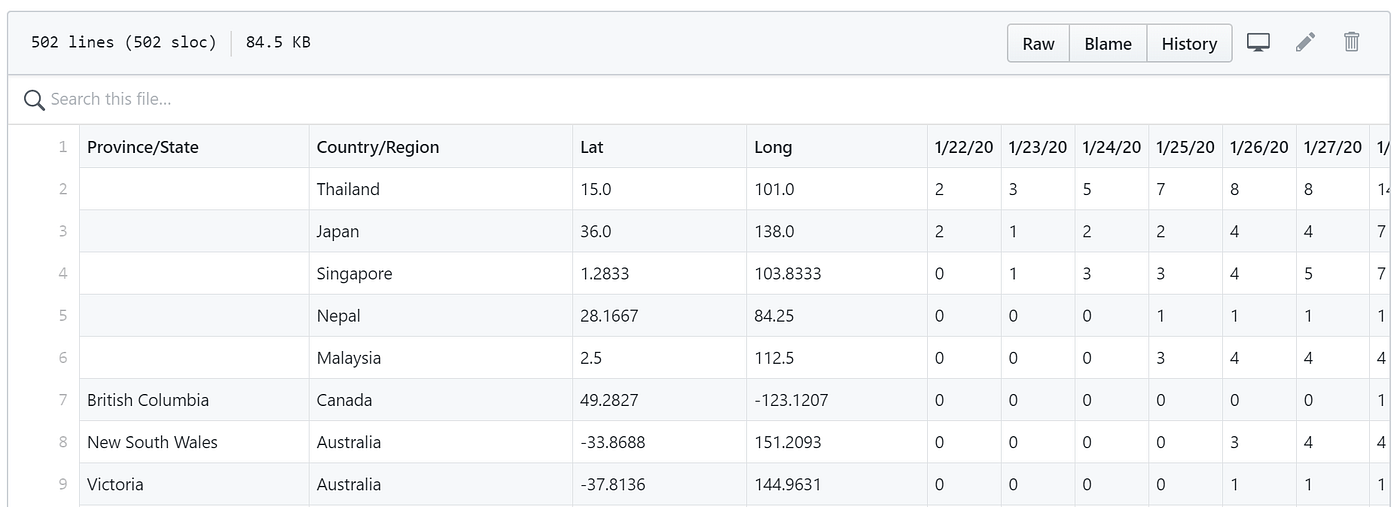
Task: Open the Blame view
Action: pyautogui.click(x=1108, y=43)
